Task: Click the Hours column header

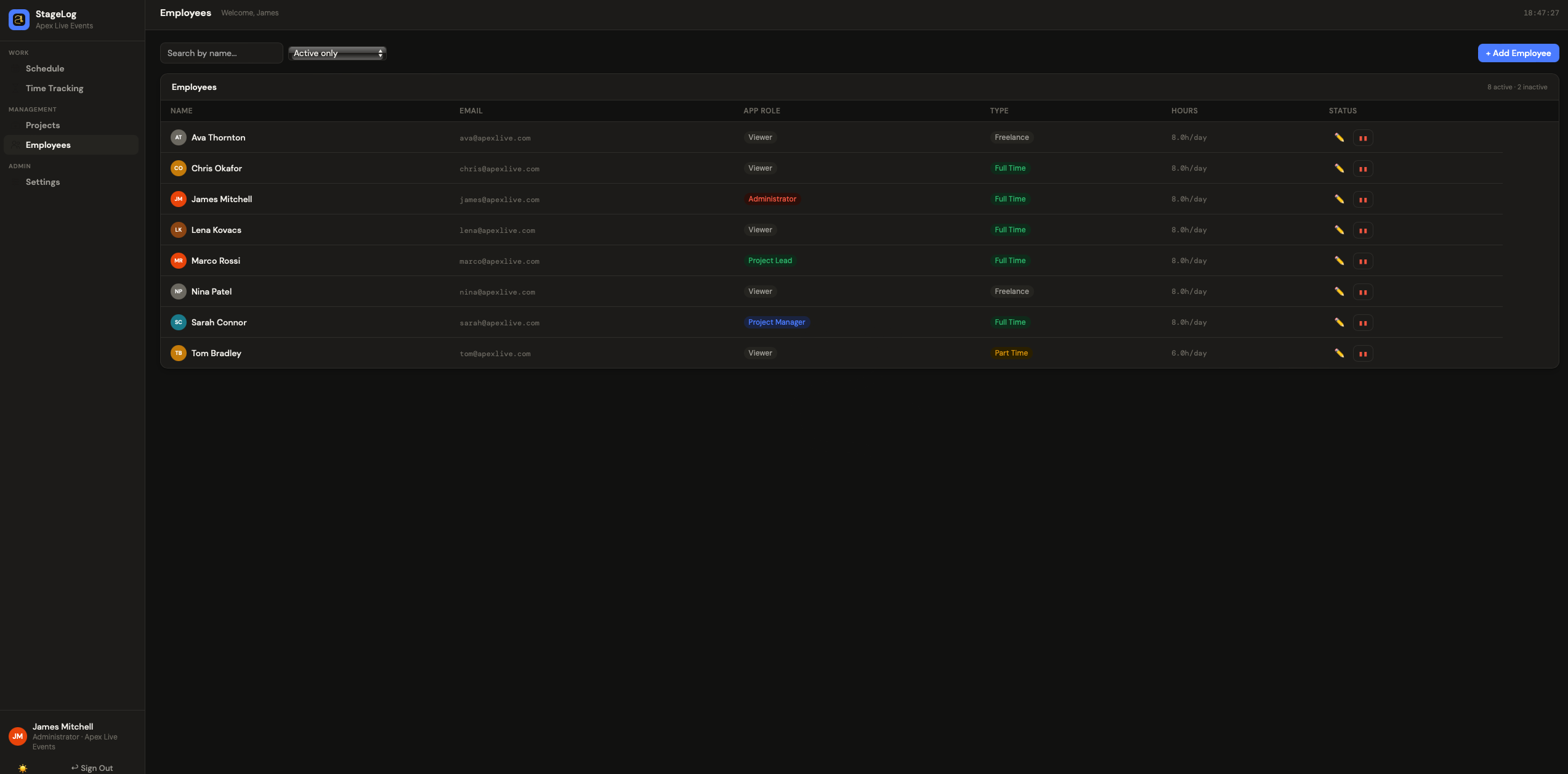Action: (1184, 111)
